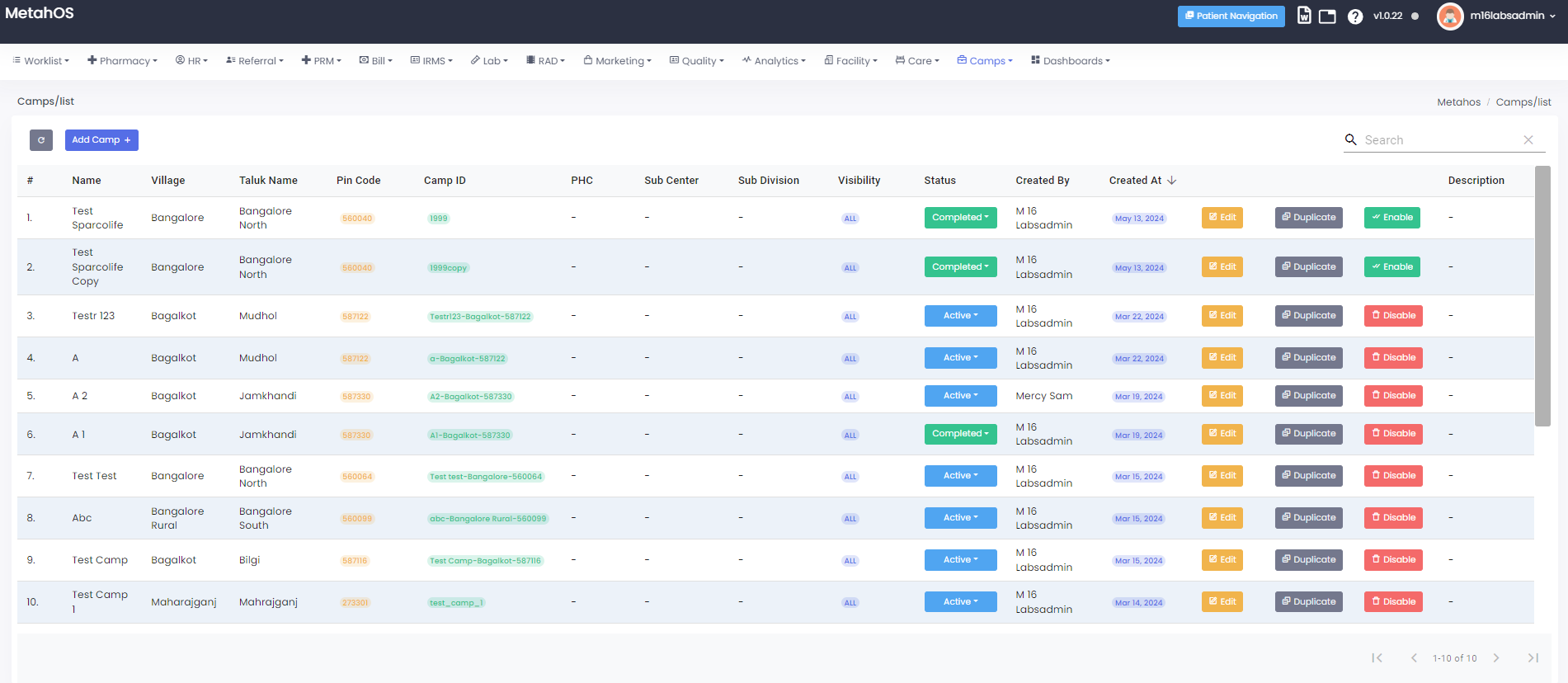Screen dimensions: 1568x683
Task: Open the Marketing menu
Action: point(618,61)
